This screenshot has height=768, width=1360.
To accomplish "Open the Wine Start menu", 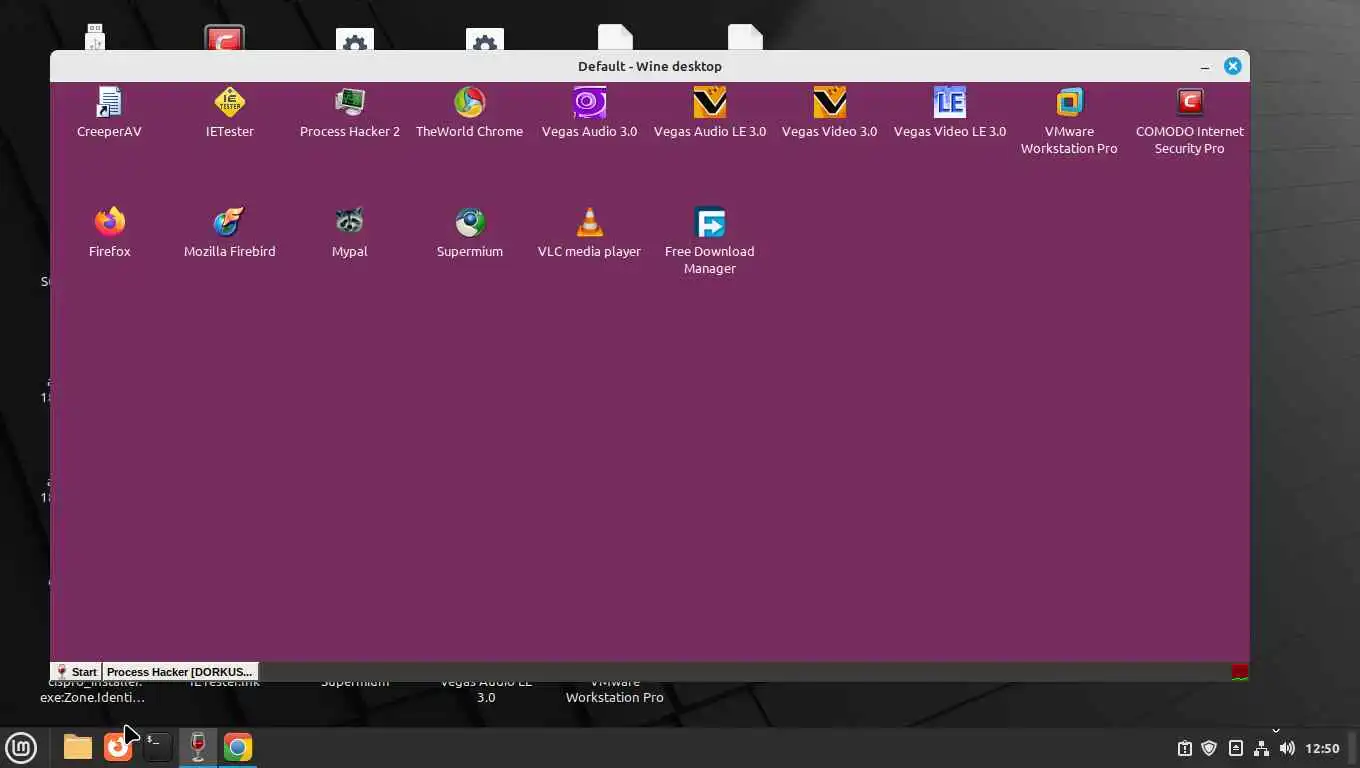I will click(x=77, y=672).
